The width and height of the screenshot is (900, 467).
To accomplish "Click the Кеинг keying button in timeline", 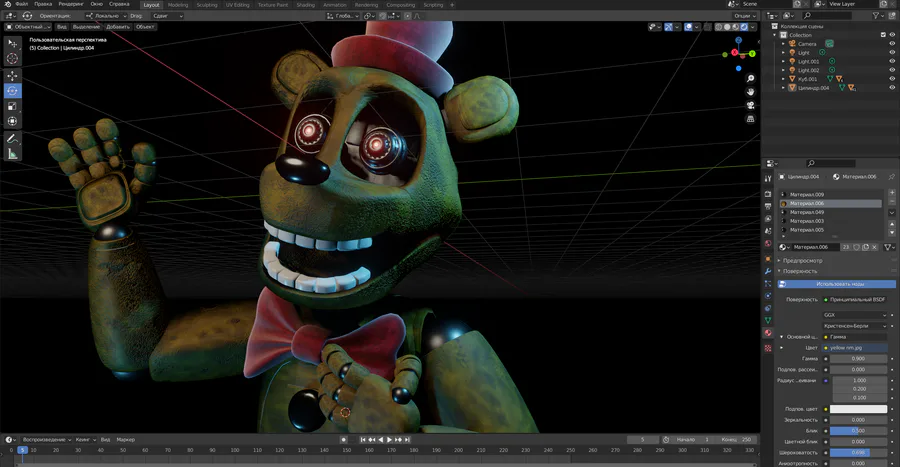I will tap(85, 439).
